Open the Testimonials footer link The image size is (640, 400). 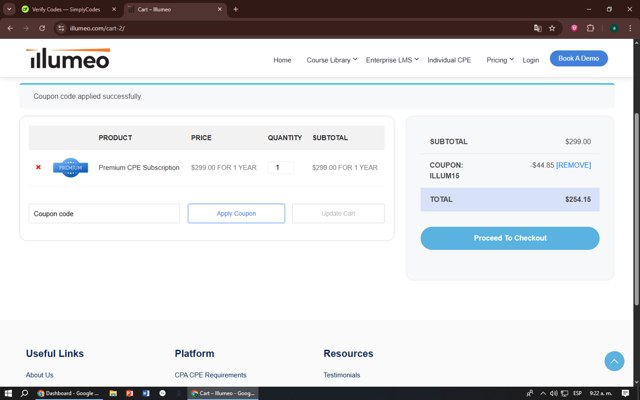342,375
